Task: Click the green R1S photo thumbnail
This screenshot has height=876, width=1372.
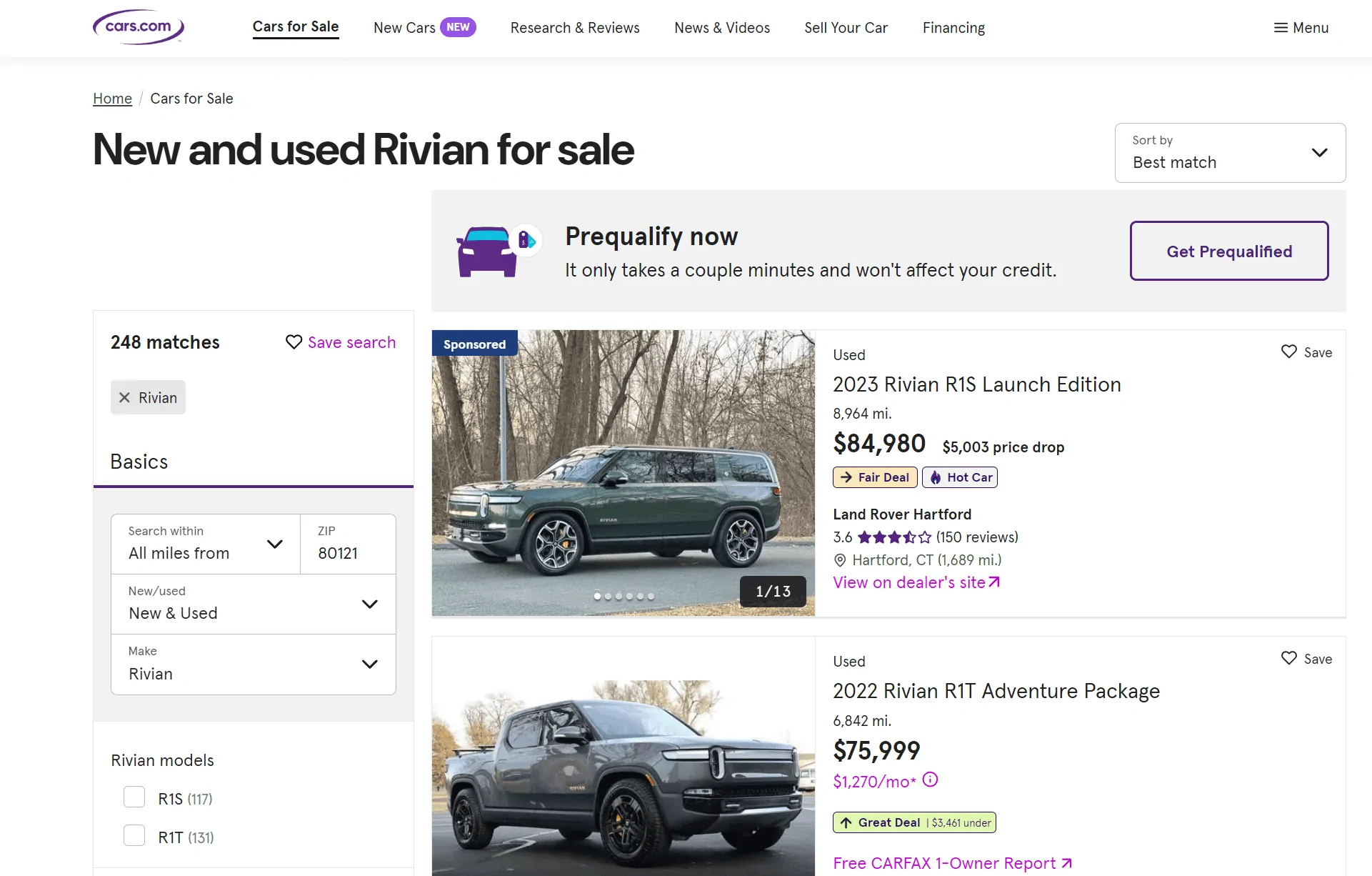Action: [624, 473]
